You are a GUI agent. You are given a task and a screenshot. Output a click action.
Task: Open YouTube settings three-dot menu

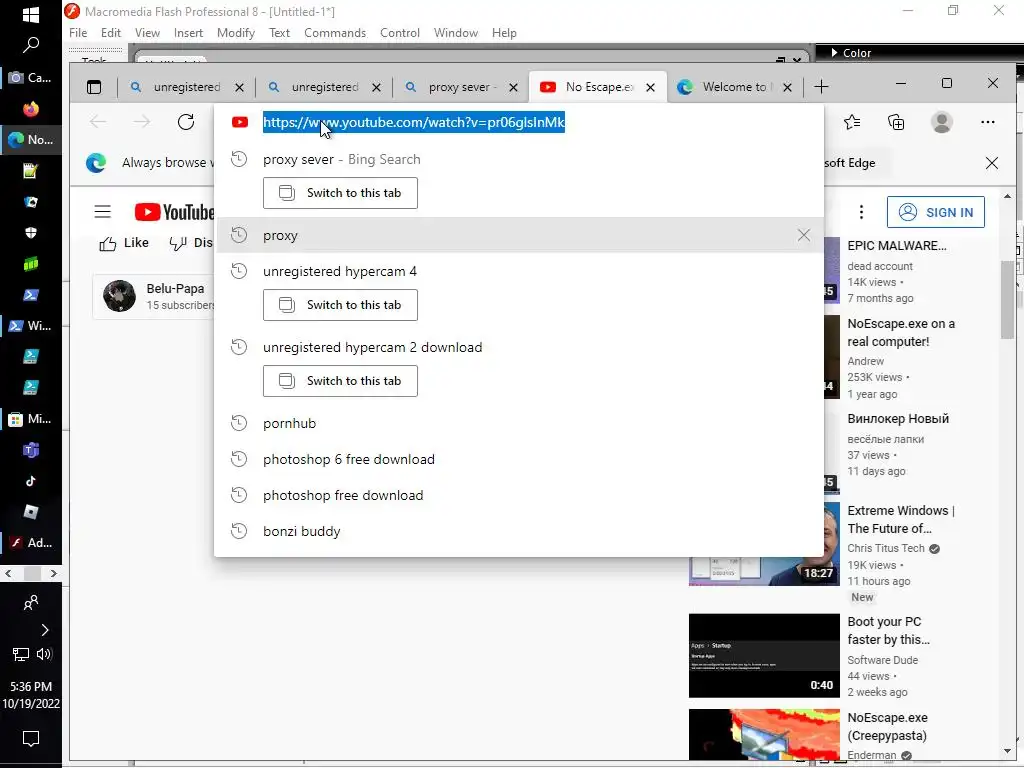tap(861, 212)
